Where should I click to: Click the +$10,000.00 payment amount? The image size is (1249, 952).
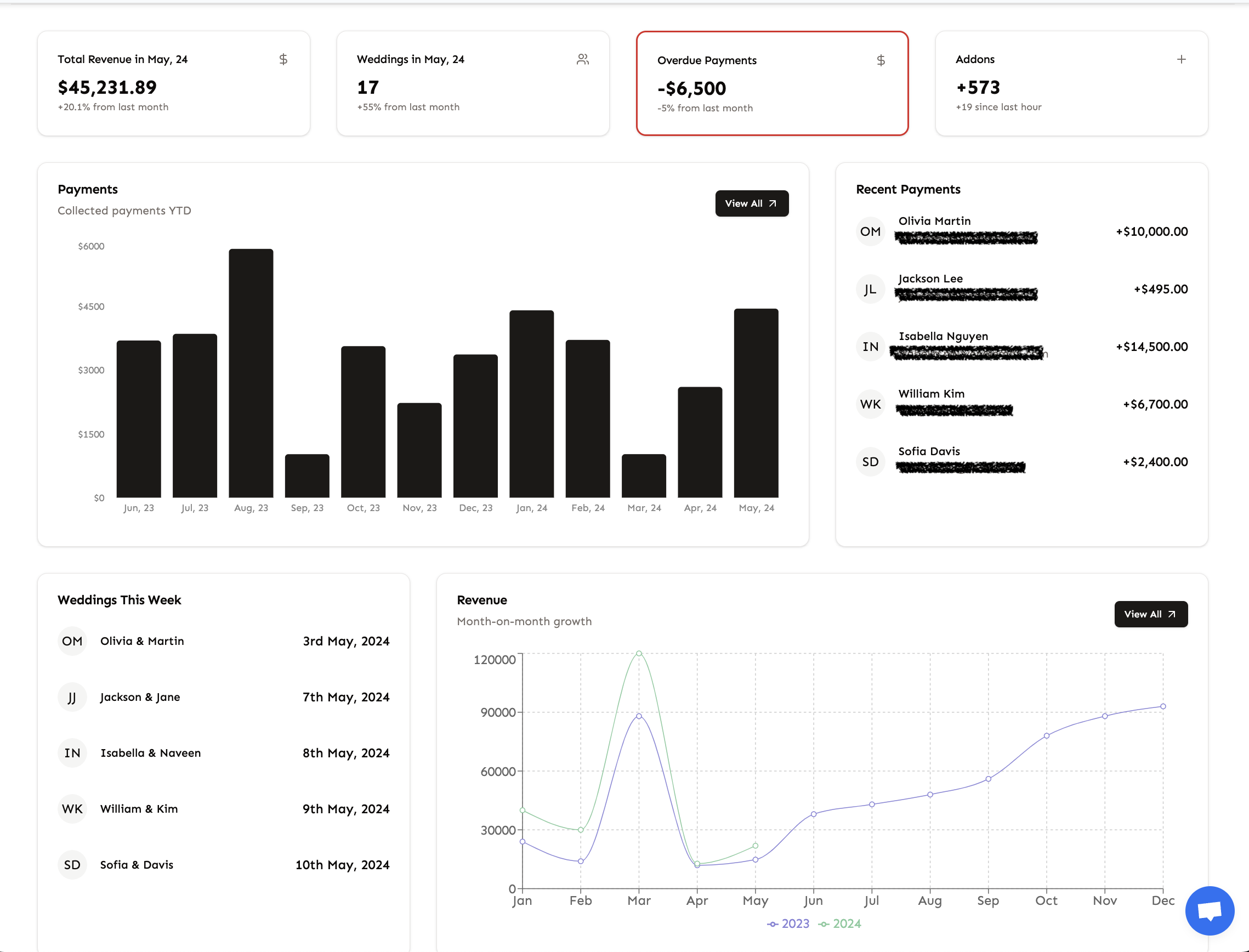1151,231
